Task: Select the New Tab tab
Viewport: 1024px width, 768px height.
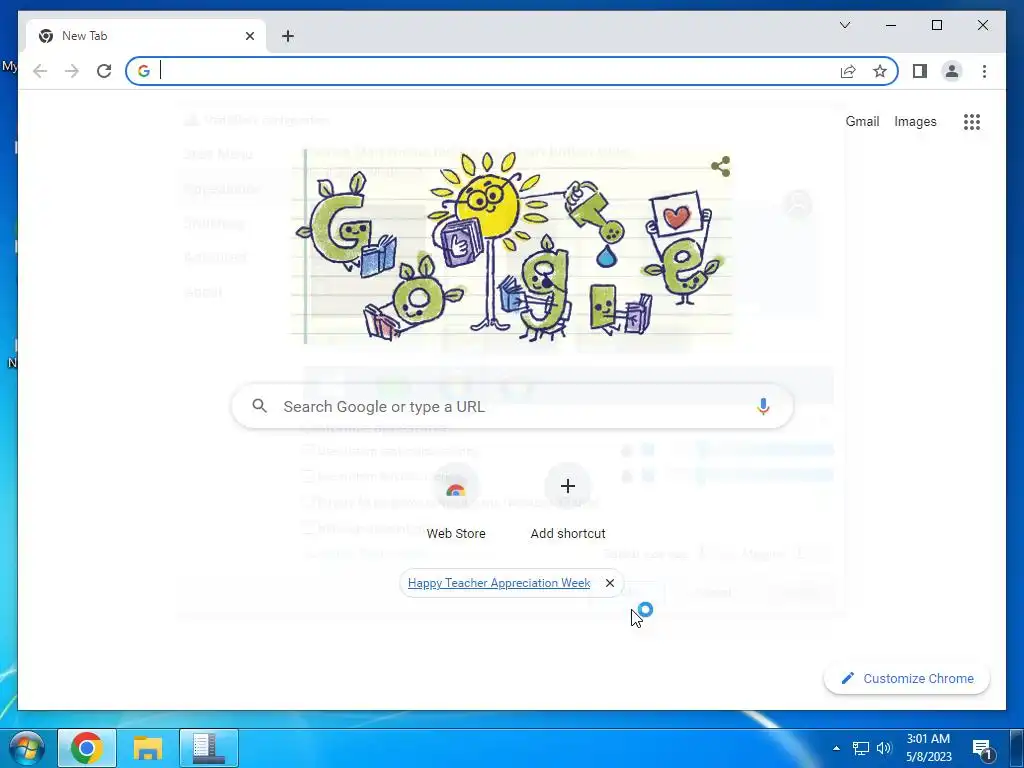Action: [146, 36]
